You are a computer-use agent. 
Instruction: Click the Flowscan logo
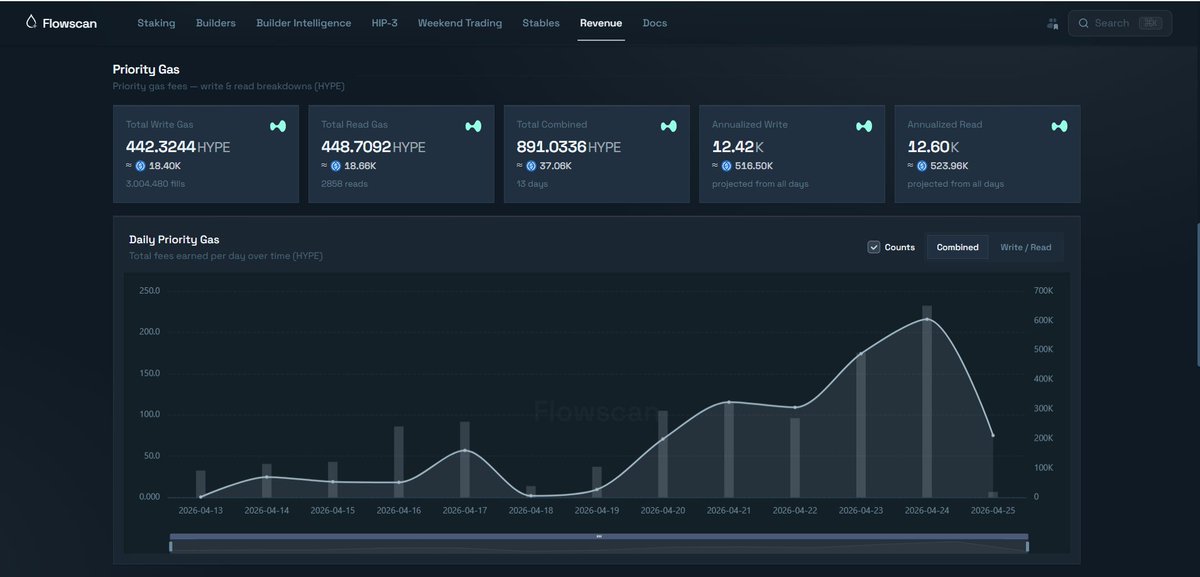(61, 23)
